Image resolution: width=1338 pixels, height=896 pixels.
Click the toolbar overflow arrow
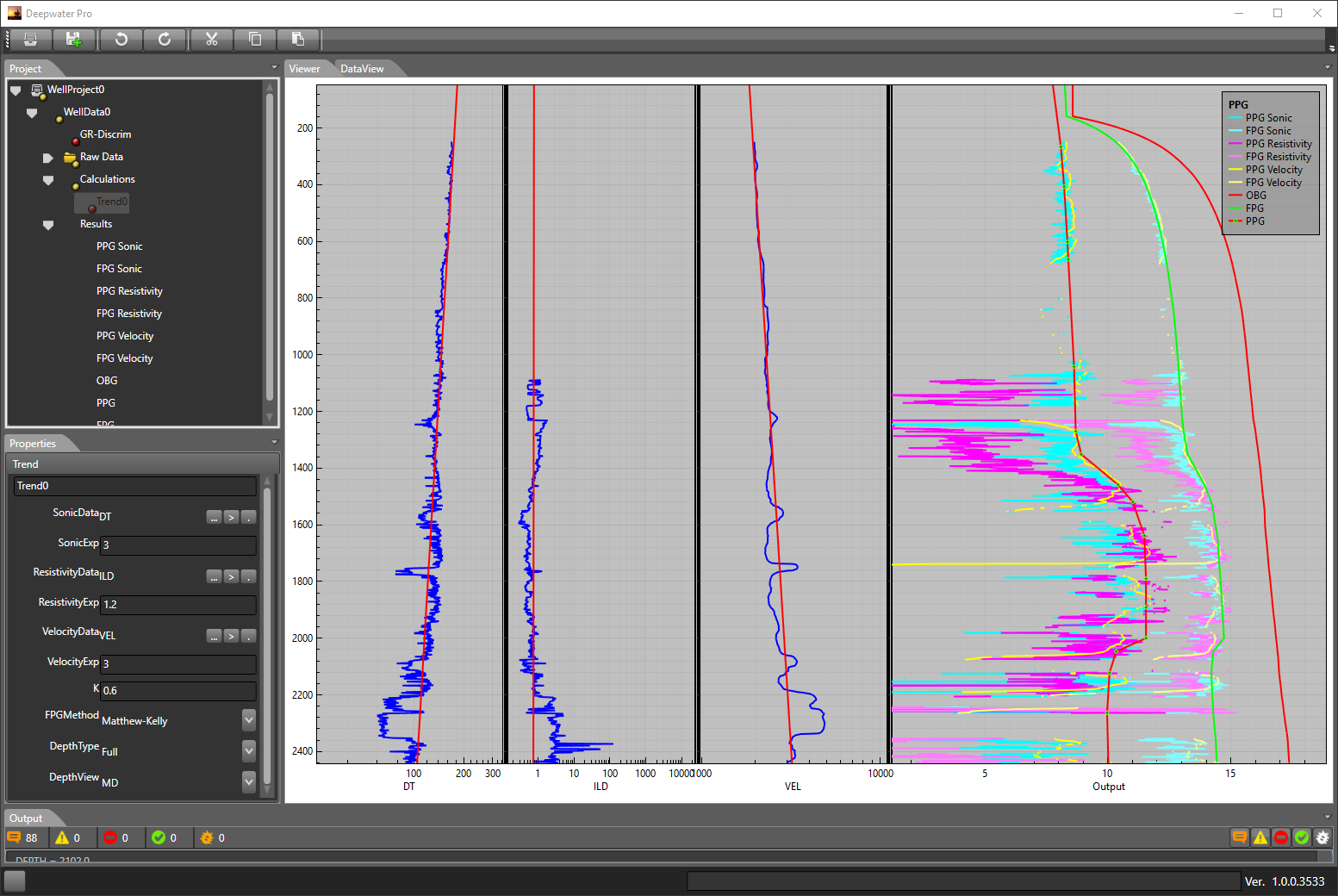coord(1331,48)
